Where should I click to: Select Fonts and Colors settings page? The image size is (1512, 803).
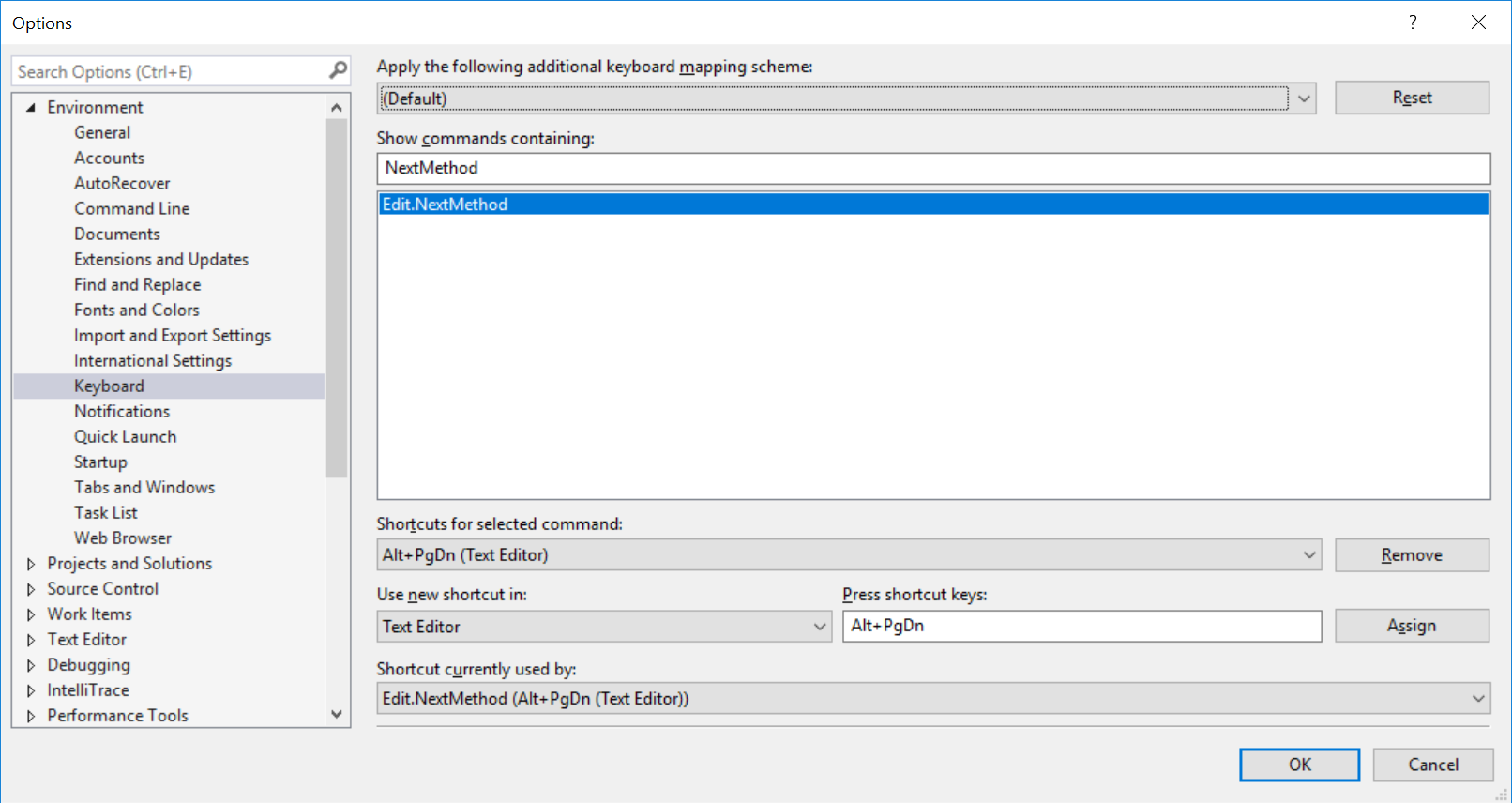click(137, 311)
